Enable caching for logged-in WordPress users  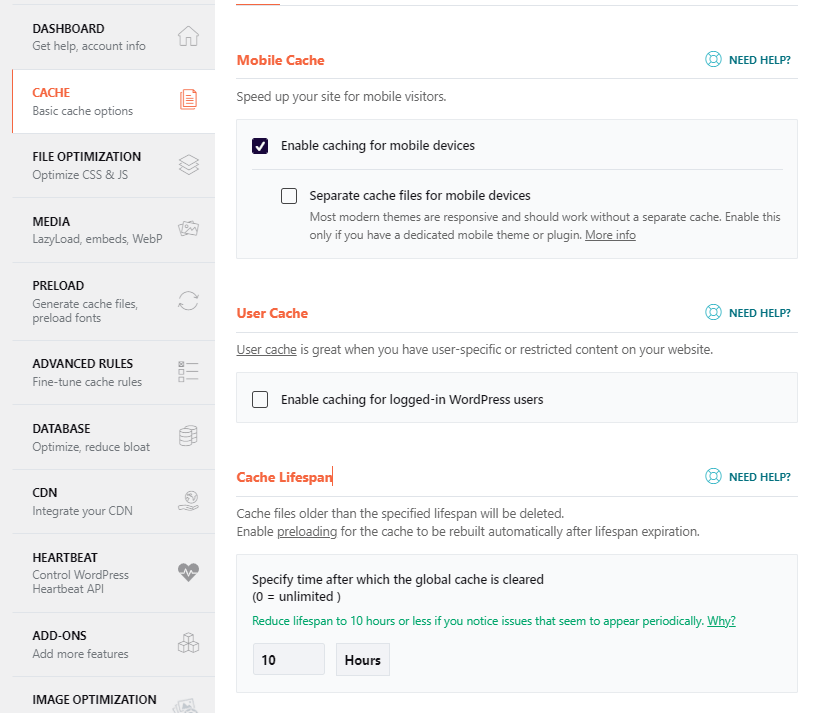[260, 399]
